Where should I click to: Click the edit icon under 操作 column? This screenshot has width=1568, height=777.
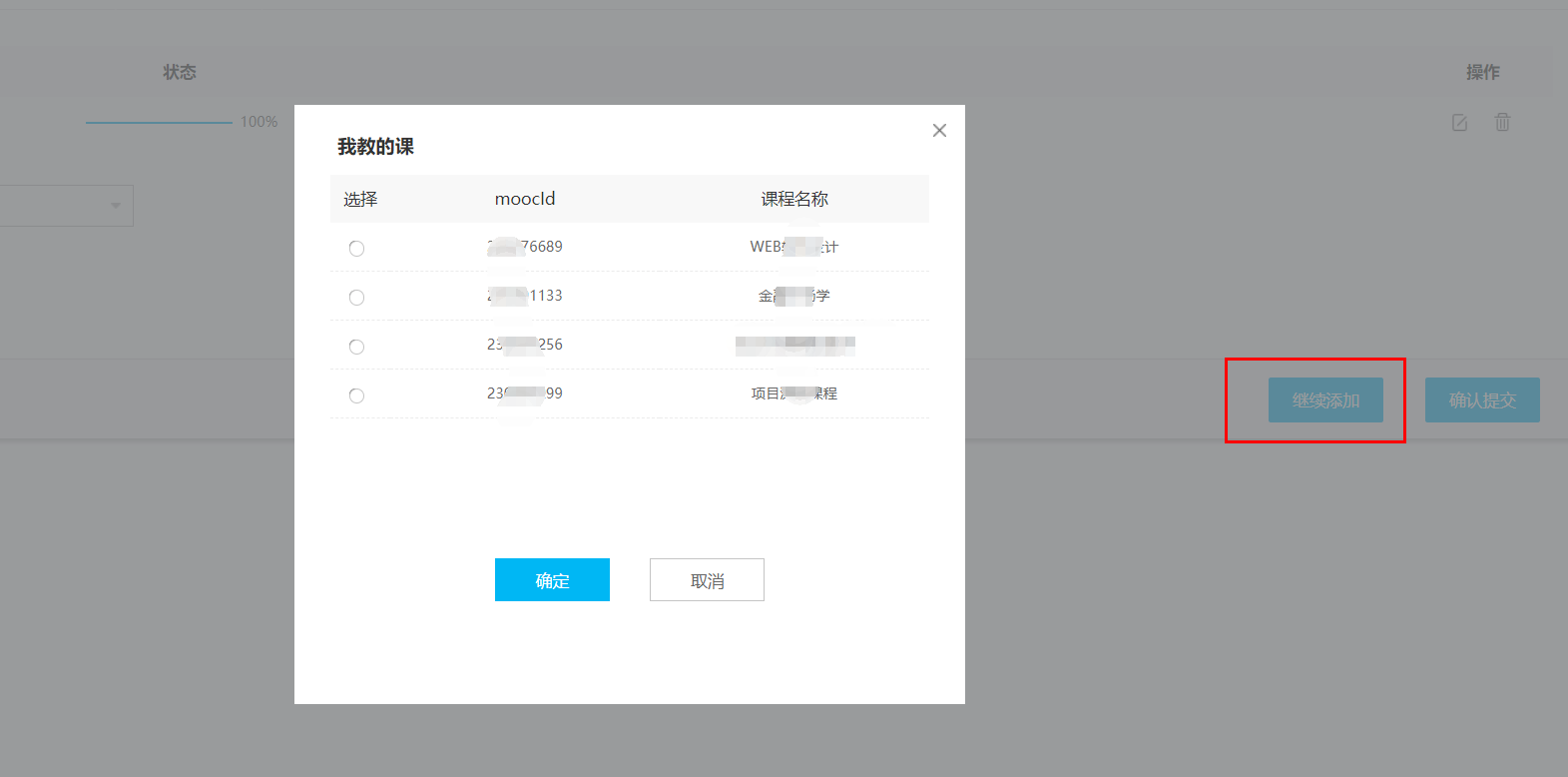[1459, 123]
